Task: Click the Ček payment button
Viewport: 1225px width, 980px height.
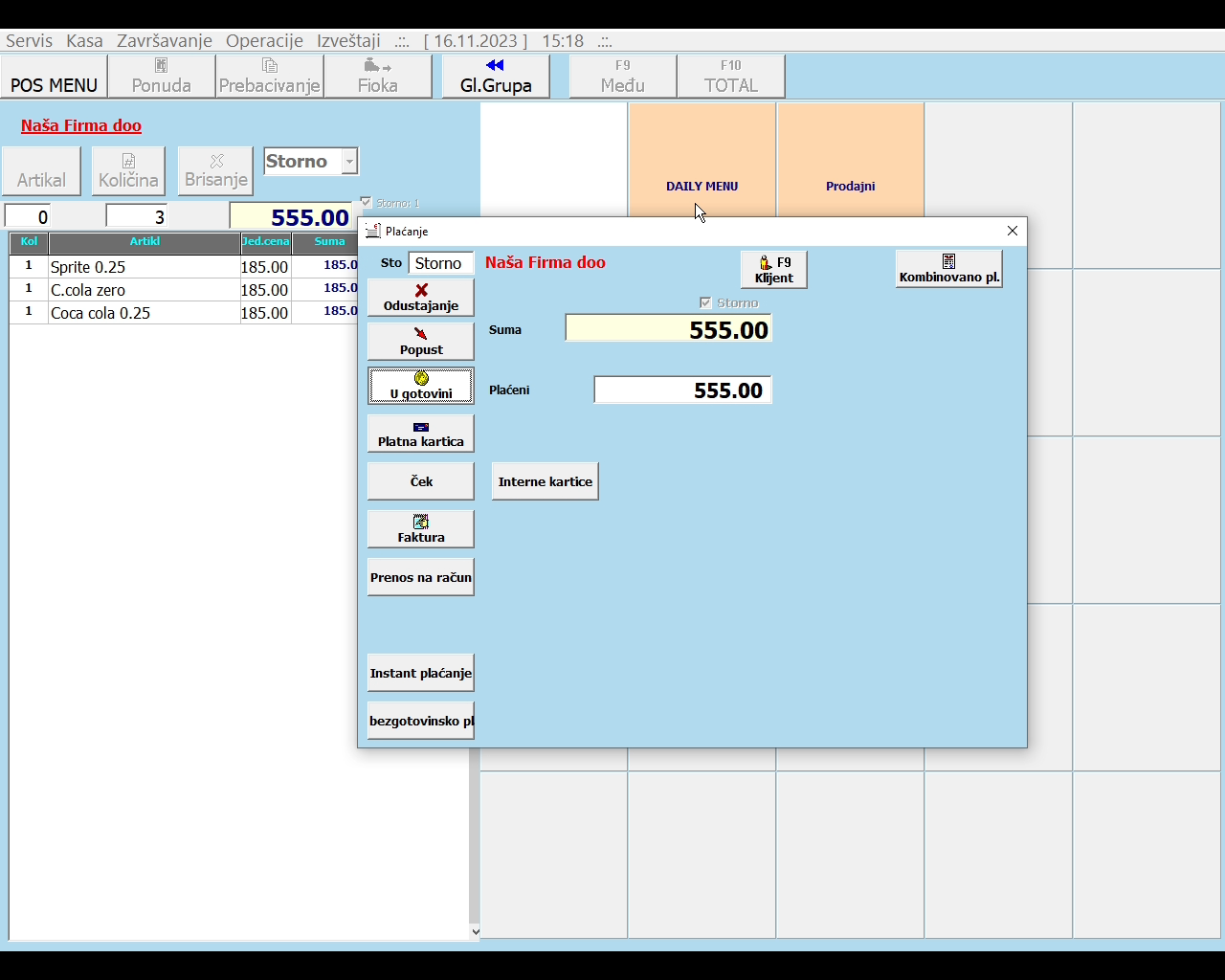Action: pos(421,481)
